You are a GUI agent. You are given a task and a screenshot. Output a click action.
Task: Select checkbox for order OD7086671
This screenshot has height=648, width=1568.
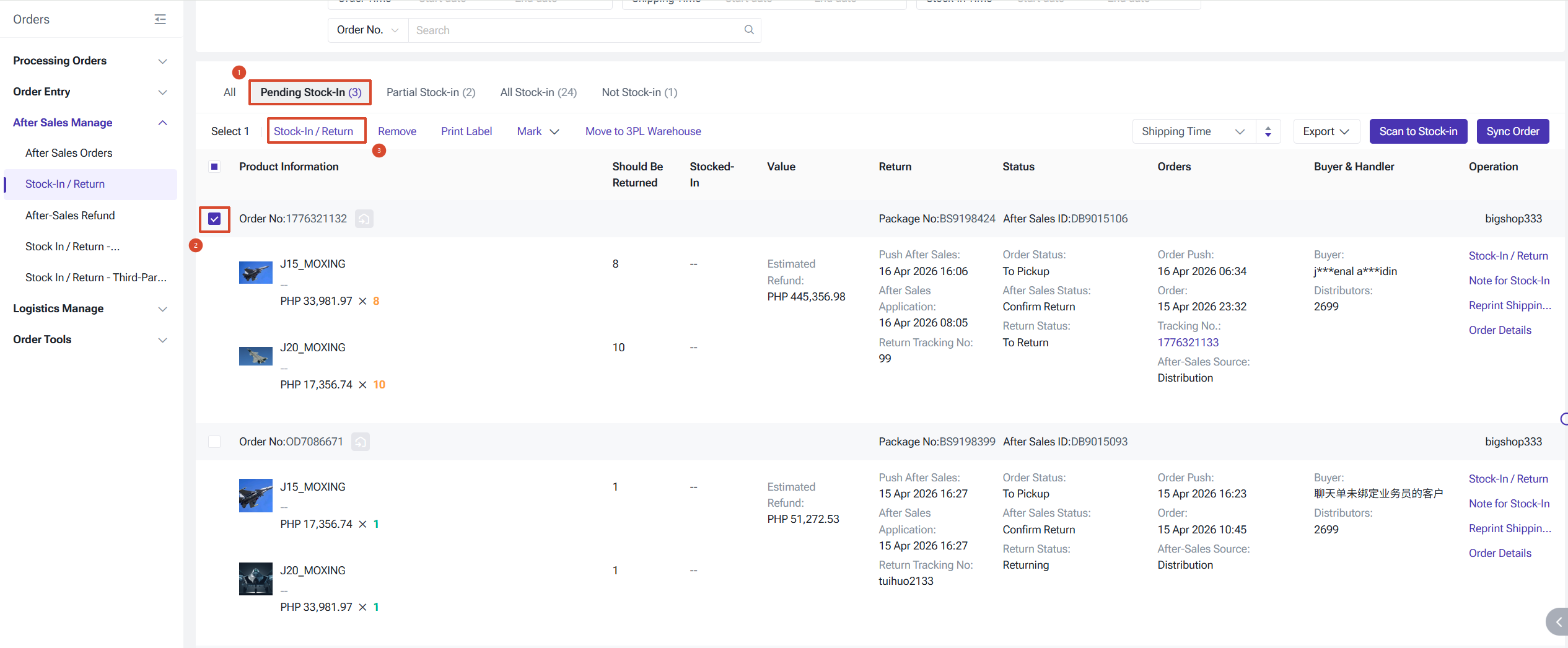click(x=214, y=442)
